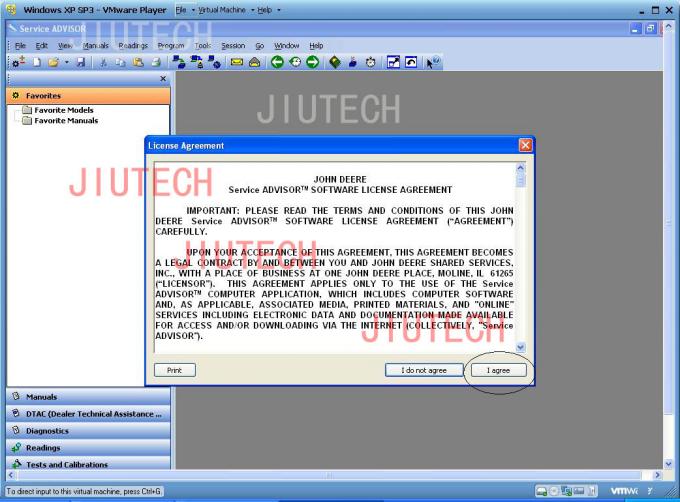Click the gear-with-plus icon in the toolbar
This screenshot has height=502, width=680.
(x=18, y=62)
